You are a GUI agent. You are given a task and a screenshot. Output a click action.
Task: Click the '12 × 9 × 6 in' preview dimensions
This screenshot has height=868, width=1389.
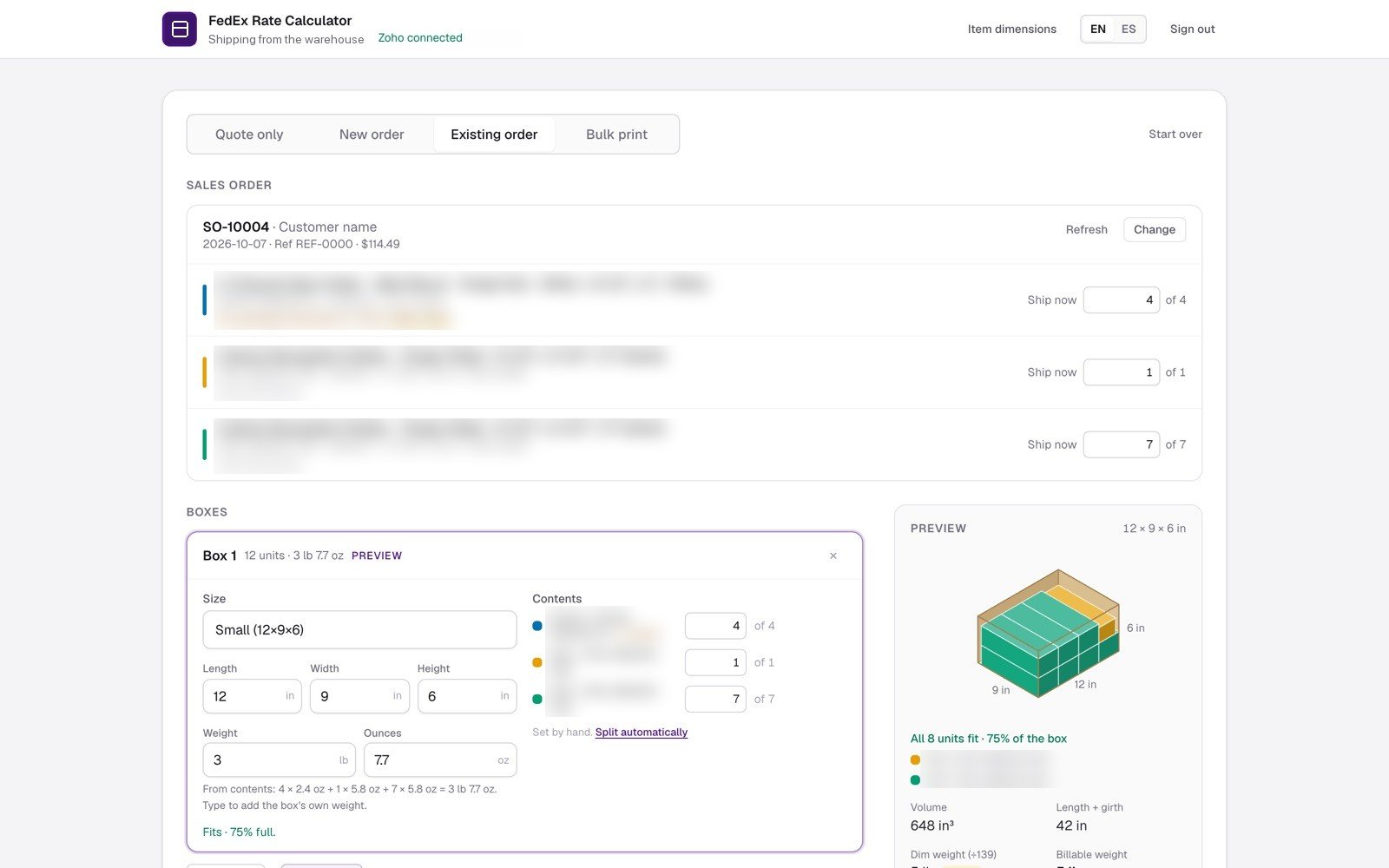tap(1154, 528)
